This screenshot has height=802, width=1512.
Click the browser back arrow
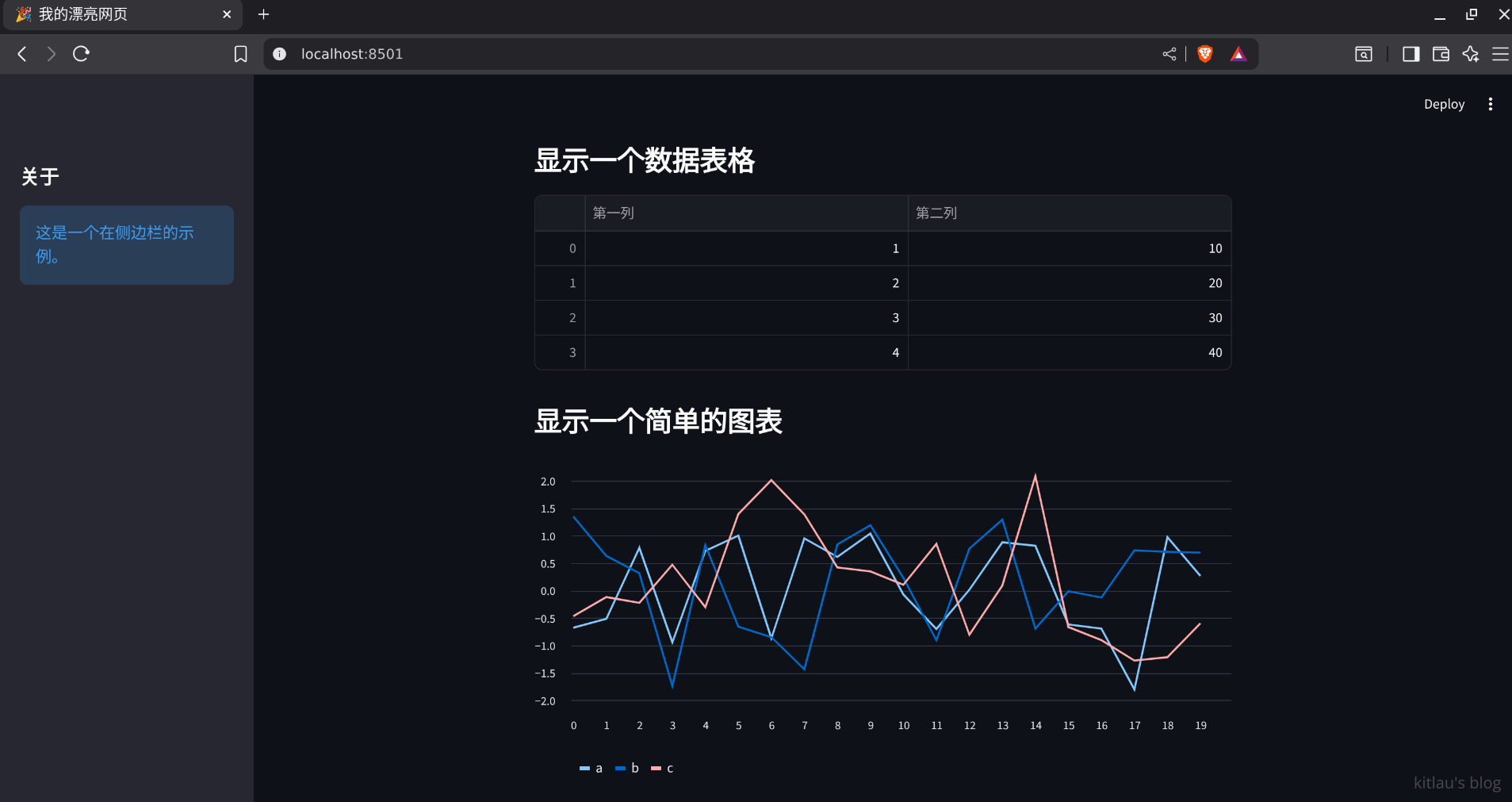(x=22, y=54)
